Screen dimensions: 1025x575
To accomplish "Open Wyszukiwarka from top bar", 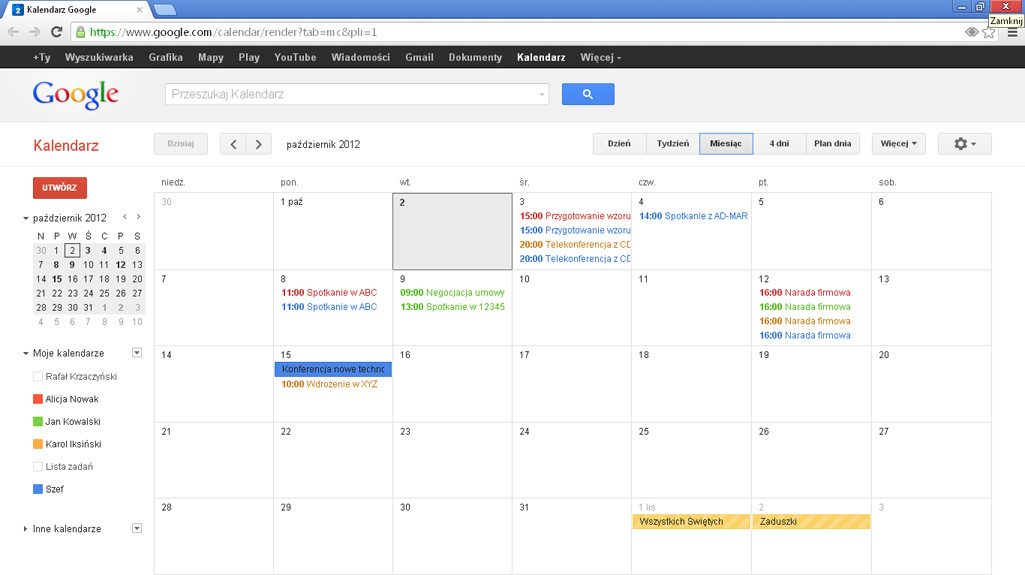I will click(99, 58).
